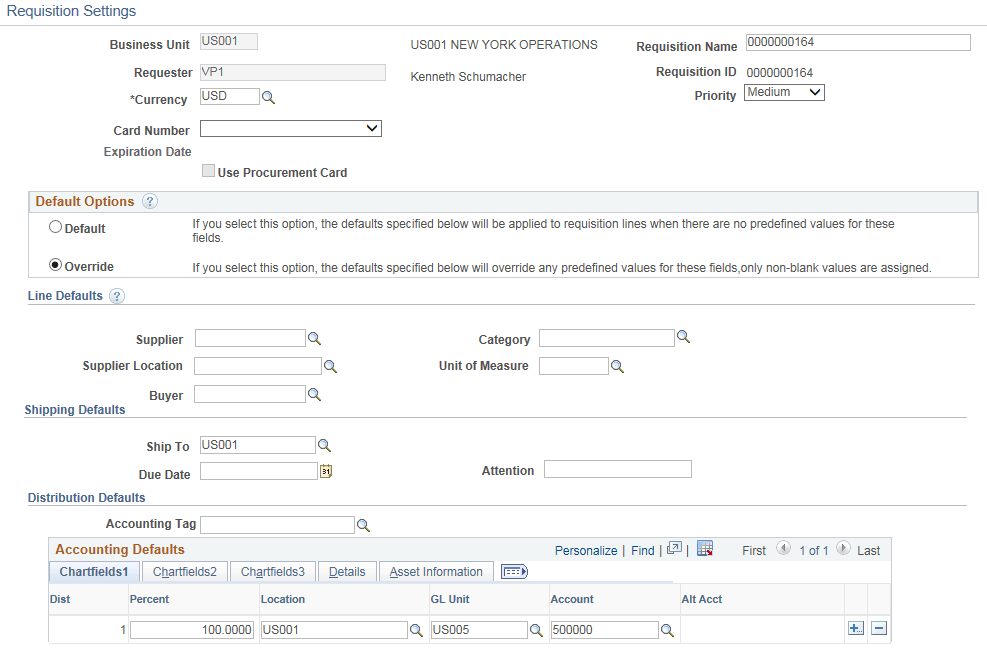Open the Category lookup magnifier
Screen dimensions: 987x660
pyautogui.click(x=684, y=338)
